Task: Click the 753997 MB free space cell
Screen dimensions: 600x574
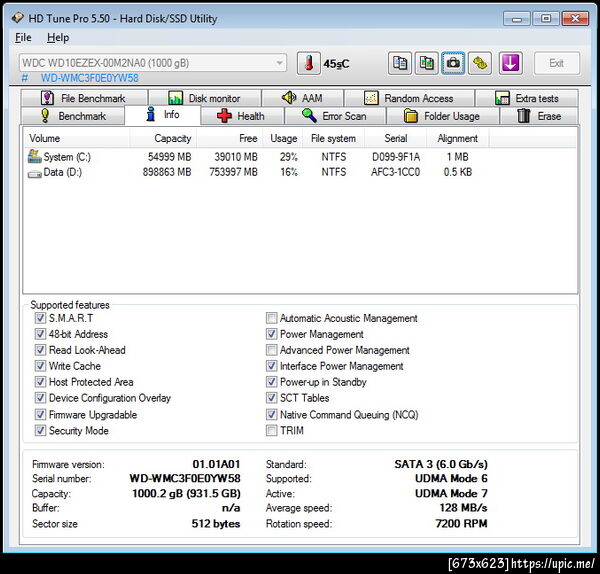Action: 233,172
